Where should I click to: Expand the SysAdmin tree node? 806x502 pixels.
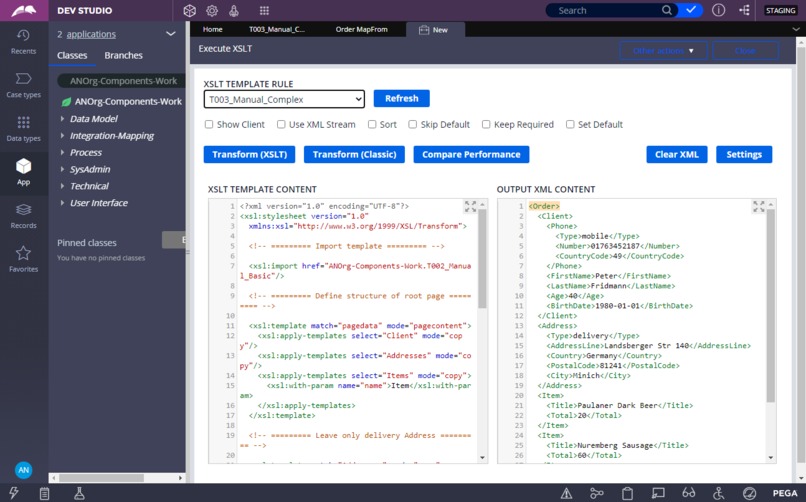(62, 169)
